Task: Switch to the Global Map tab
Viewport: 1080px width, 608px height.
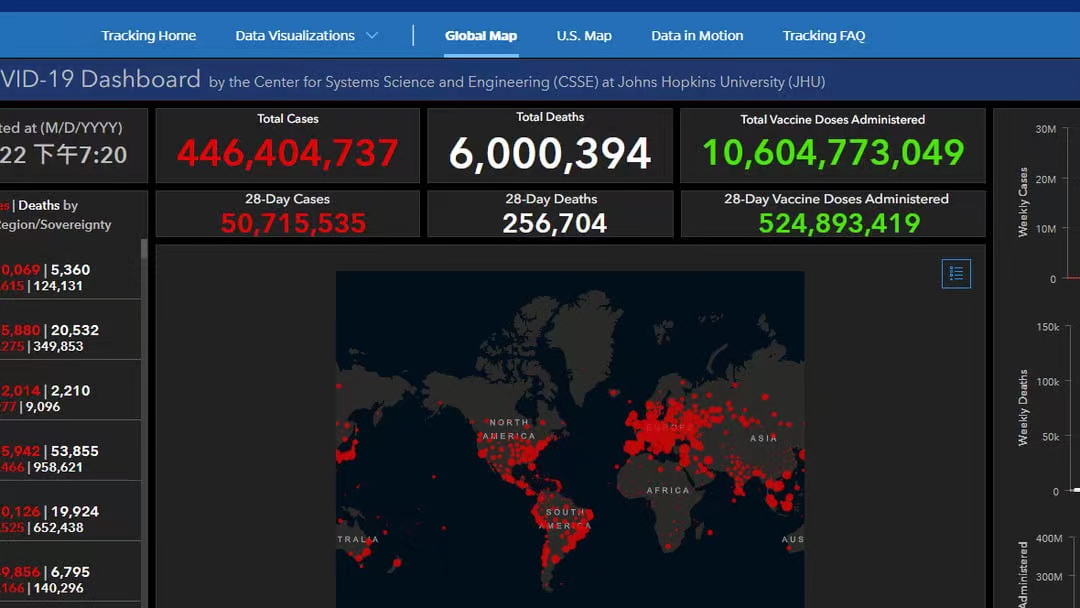Action: click(481, 36)
